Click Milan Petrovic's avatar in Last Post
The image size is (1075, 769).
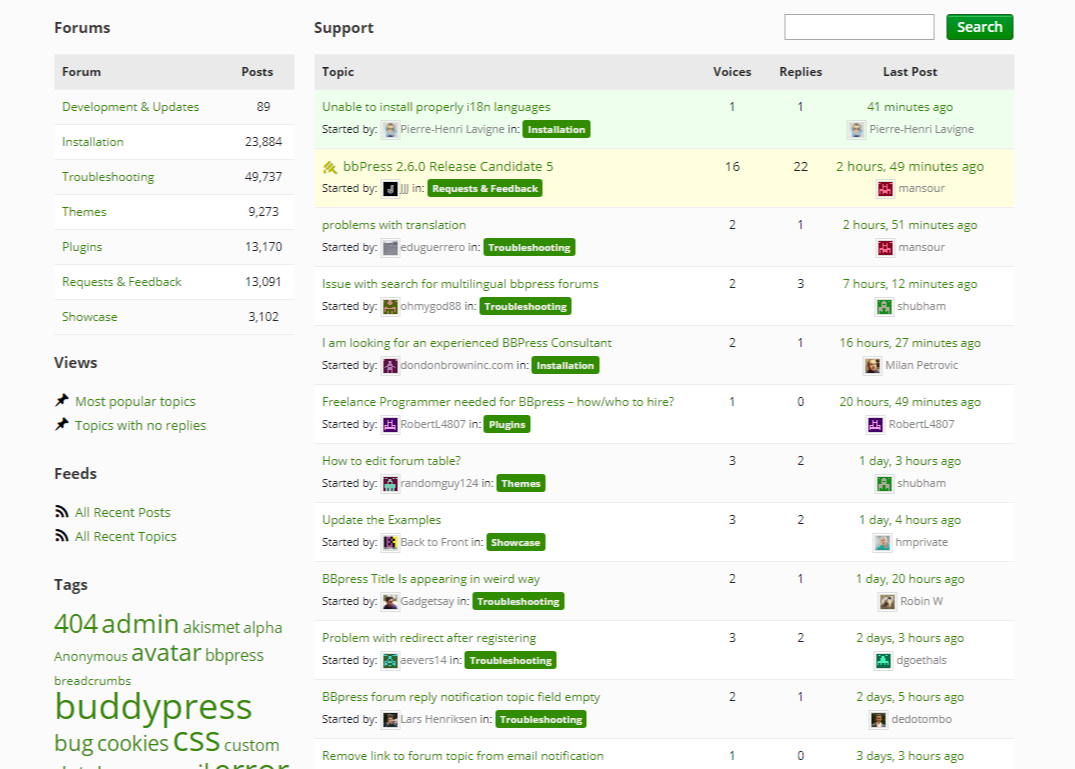pos(872,365)
